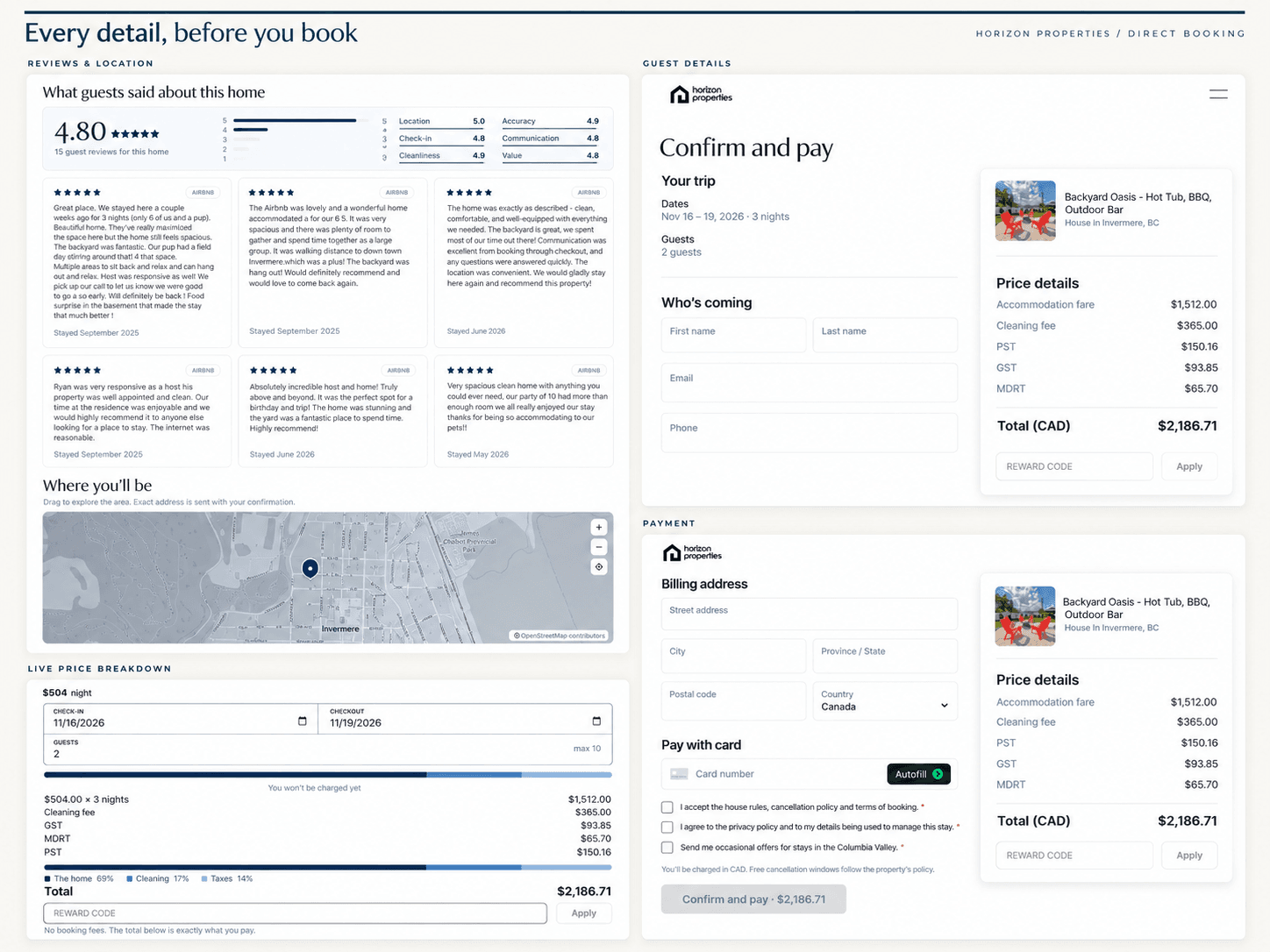This screenshot has height=952, width=1270.
Task: Apply reward code in Payment summary
Action: coord(1189,856)
